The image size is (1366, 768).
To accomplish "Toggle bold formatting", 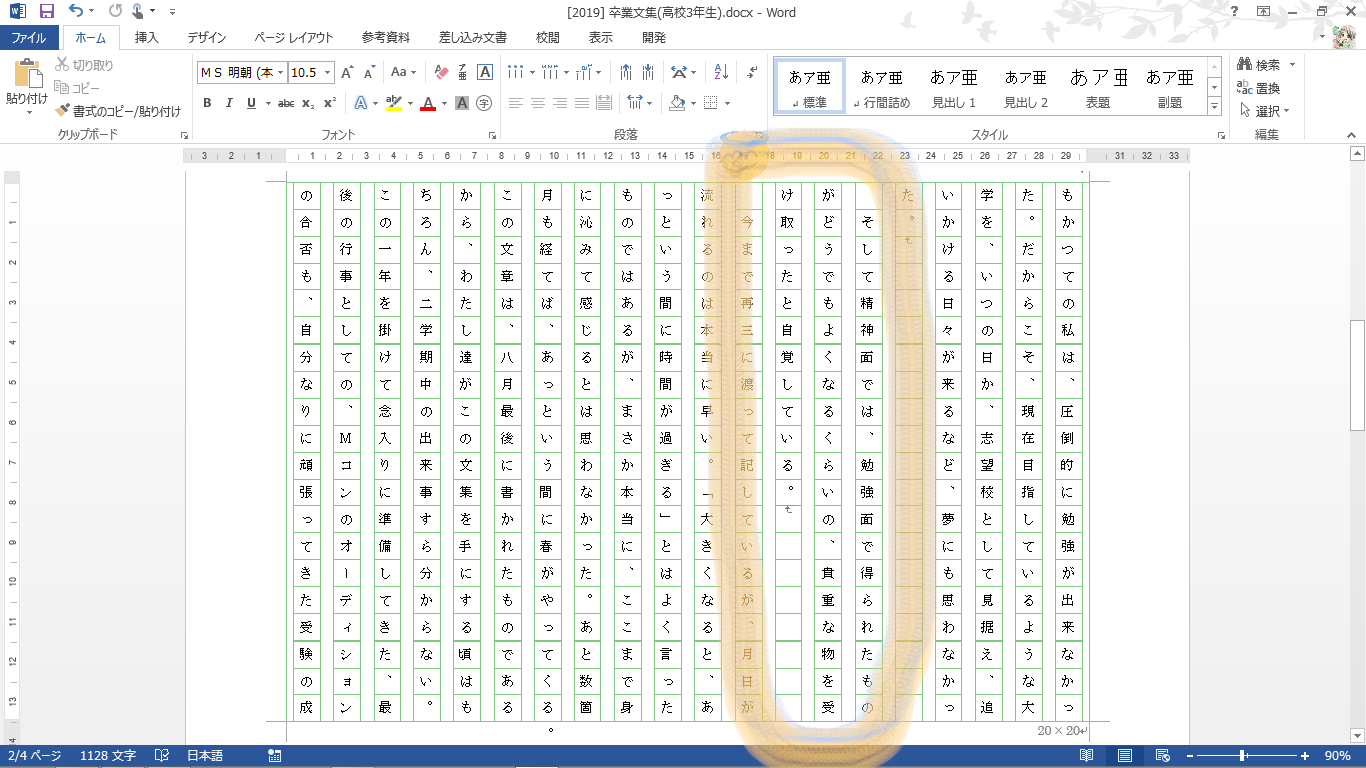I will [x=207, y=103].
